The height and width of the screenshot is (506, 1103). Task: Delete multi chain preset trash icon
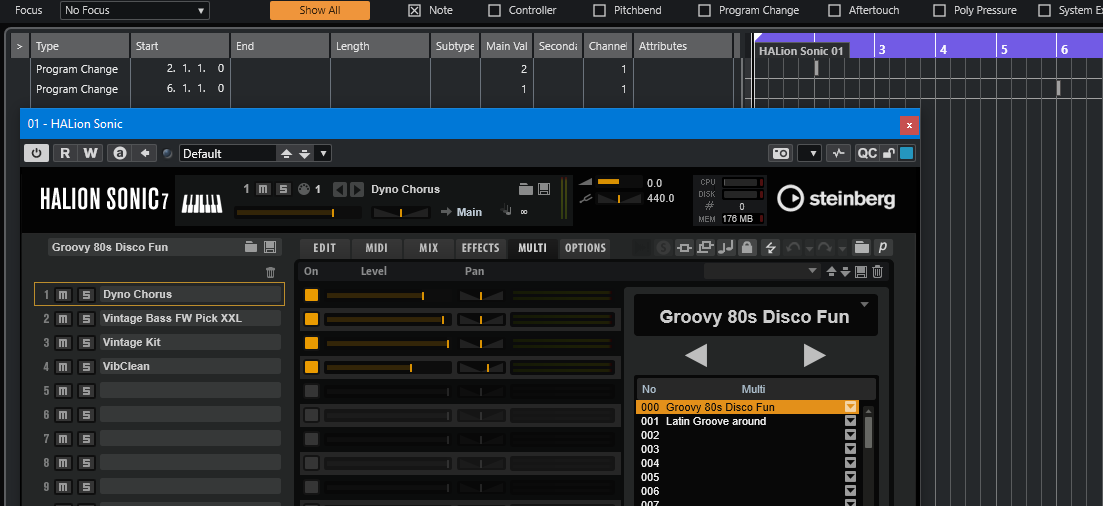click(877, 272)
